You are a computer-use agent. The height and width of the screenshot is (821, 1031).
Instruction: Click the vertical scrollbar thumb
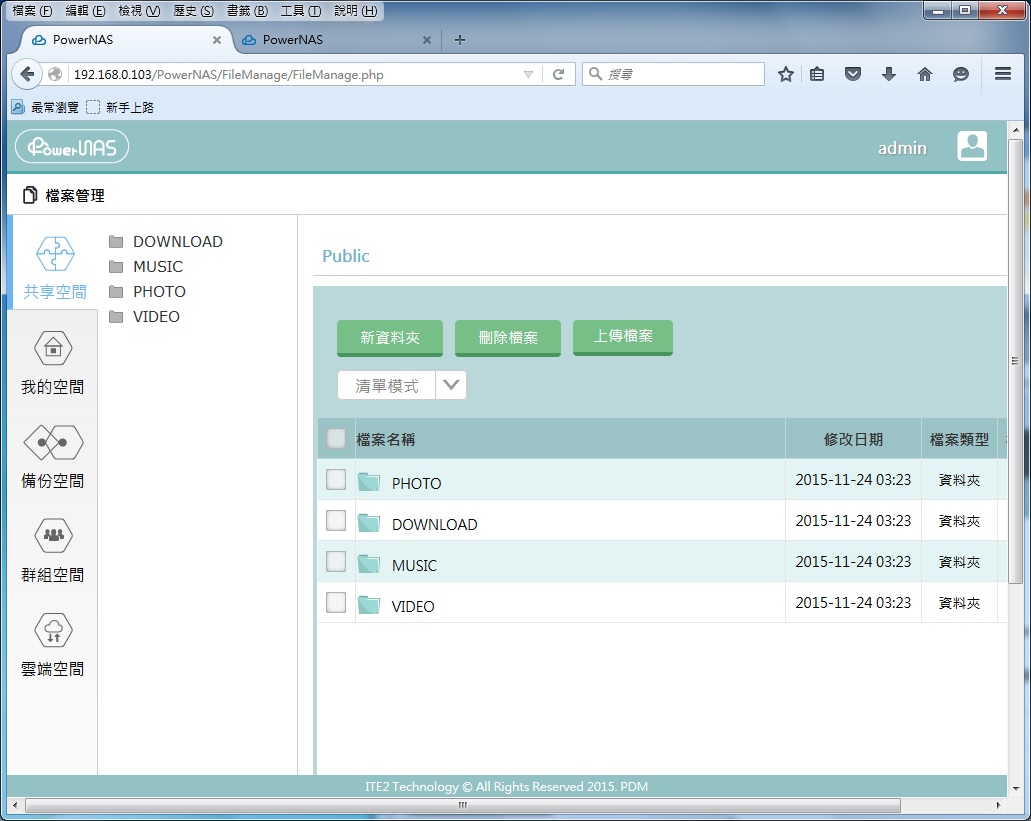click(x=1016, y=361)
